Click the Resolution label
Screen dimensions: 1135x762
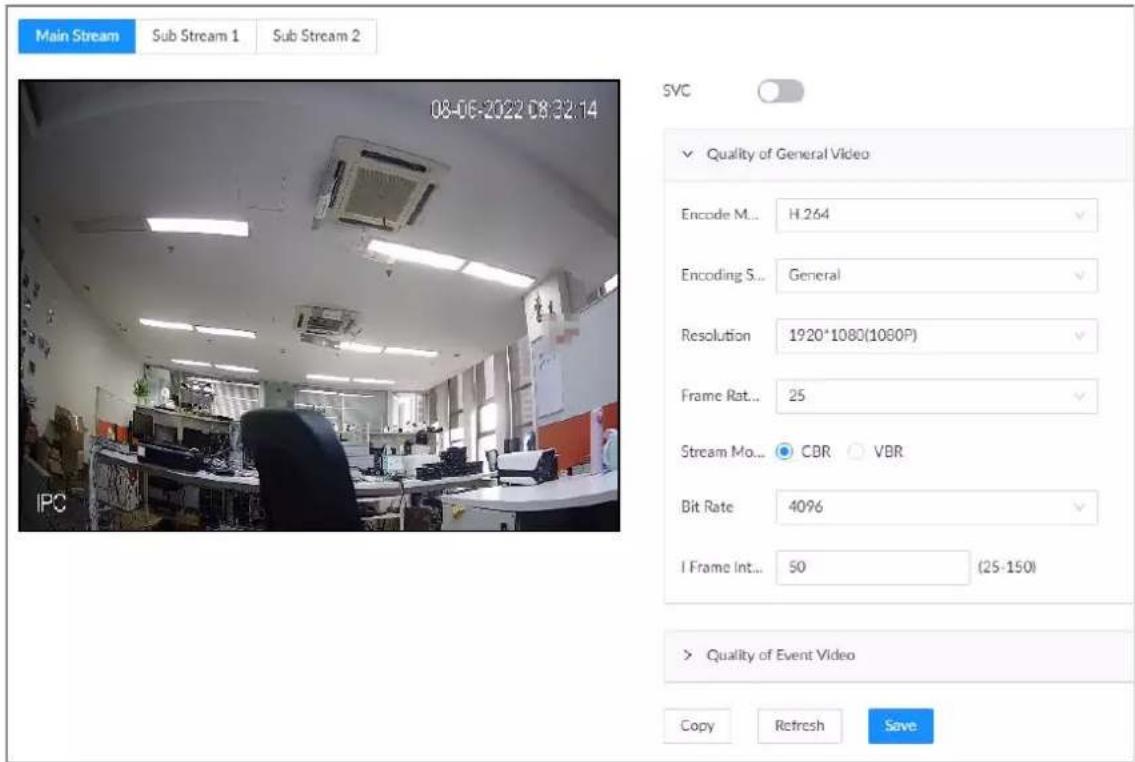(715, 336)
